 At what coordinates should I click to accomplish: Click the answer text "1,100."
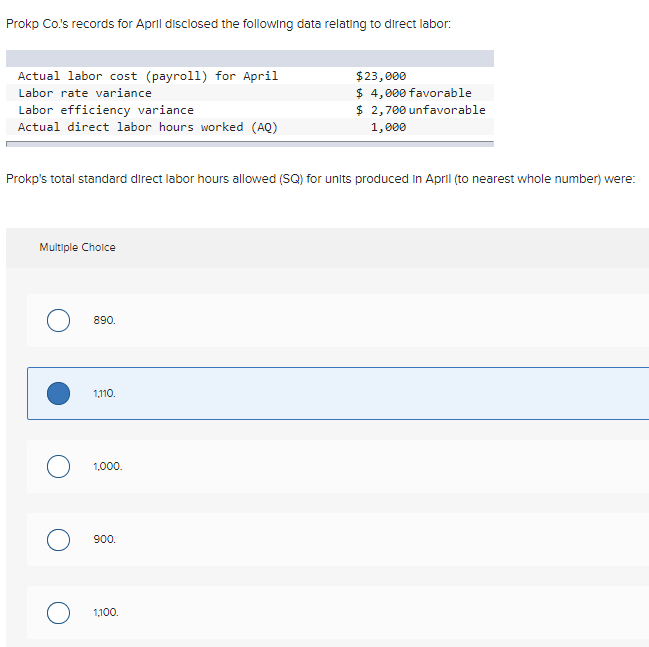(105, 612)
